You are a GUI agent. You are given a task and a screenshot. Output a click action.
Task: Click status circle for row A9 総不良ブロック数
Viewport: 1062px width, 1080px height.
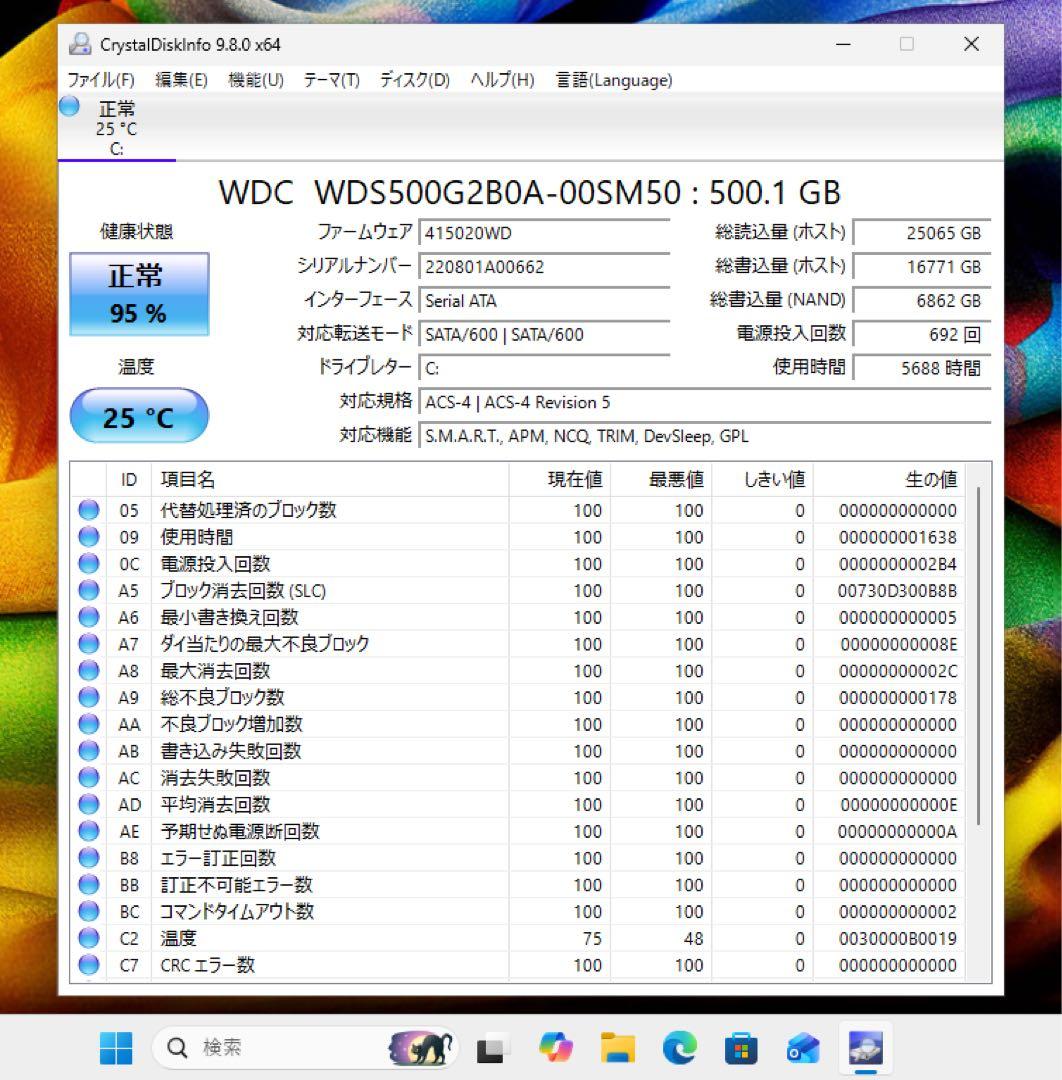(89, 697)
